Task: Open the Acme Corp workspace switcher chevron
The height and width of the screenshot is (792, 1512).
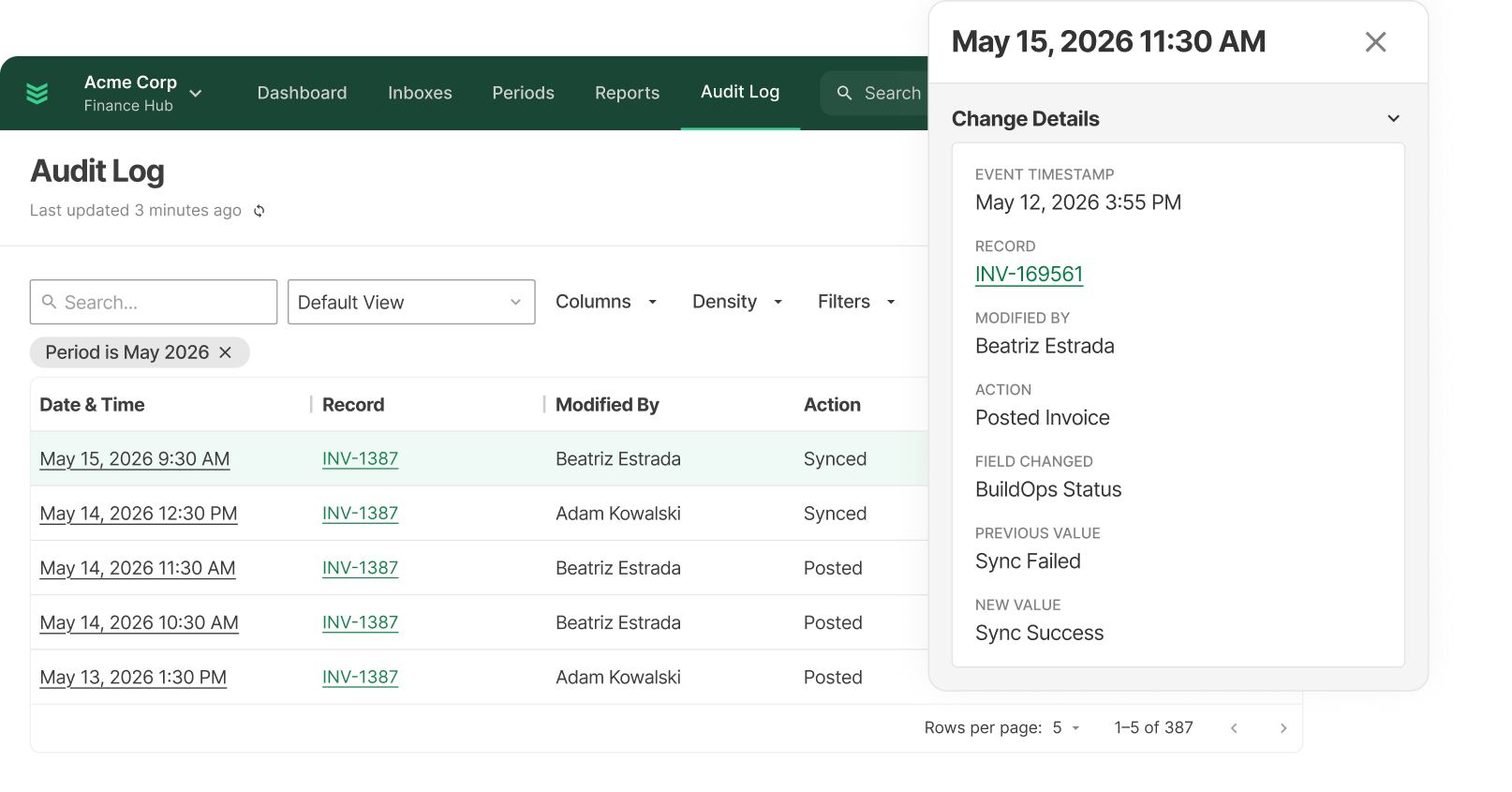Action: (x=196, y=93)
